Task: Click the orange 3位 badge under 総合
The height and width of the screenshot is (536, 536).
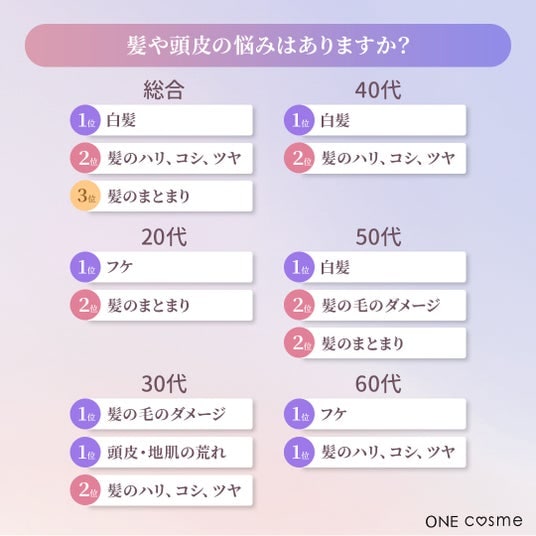Action: [x=85, y=196]
